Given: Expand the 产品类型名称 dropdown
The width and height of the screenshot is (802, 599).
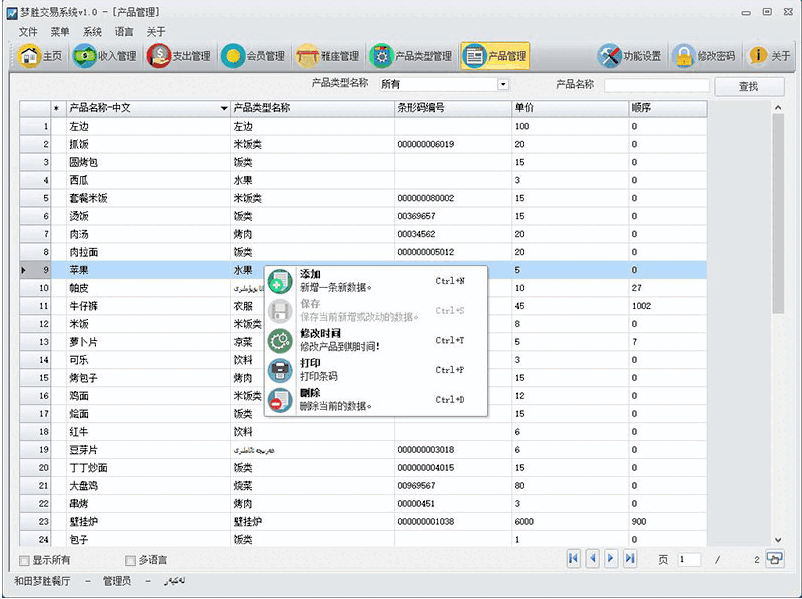Looking at the screenshot, I should tap(503, 85).
